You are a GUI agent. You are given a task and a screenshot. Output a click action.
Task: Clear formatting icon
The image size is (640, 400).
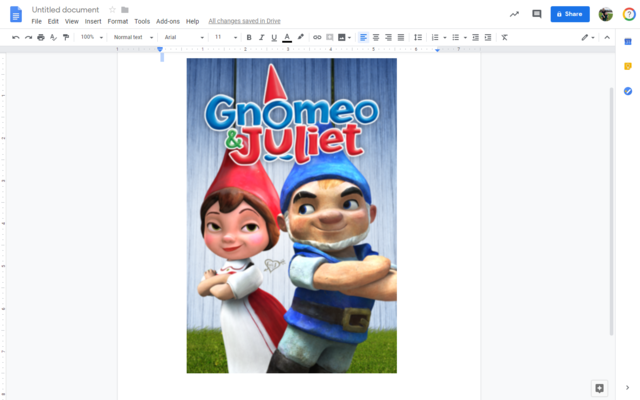504,37
